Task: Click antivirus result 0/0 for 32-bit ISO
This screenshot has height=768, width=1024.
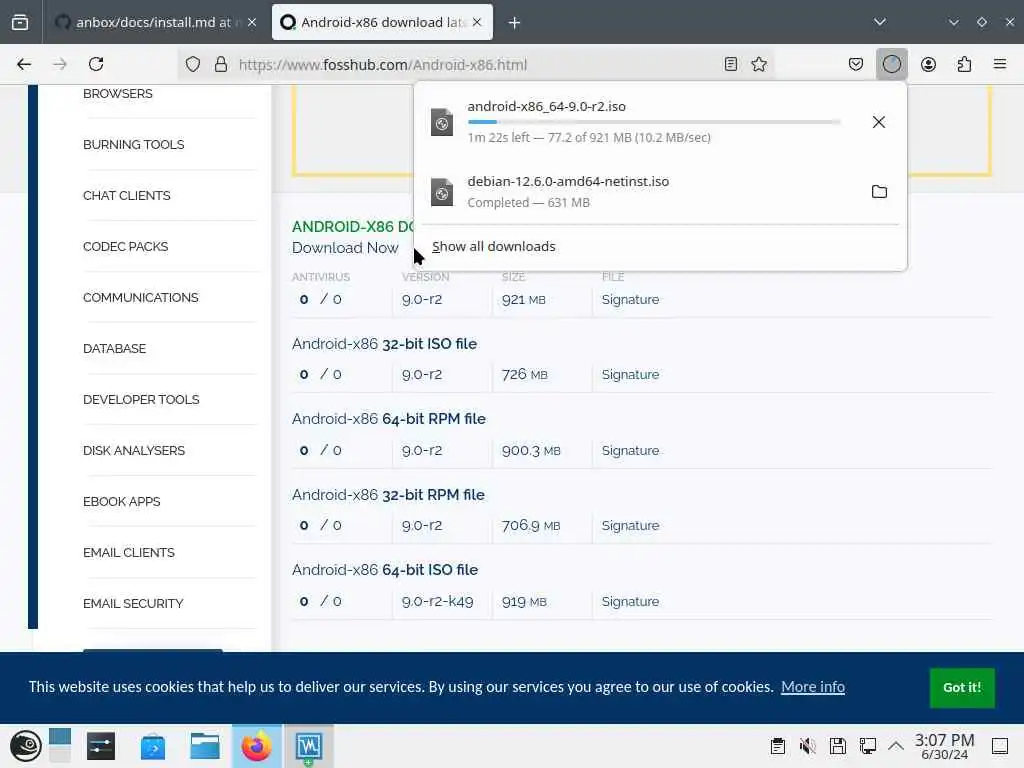Action: click(321, 374)
